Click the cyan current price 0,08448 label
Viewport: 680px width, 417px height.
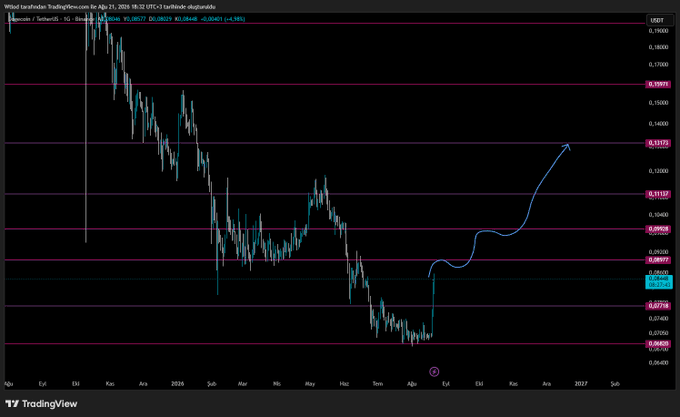(659, 282)
